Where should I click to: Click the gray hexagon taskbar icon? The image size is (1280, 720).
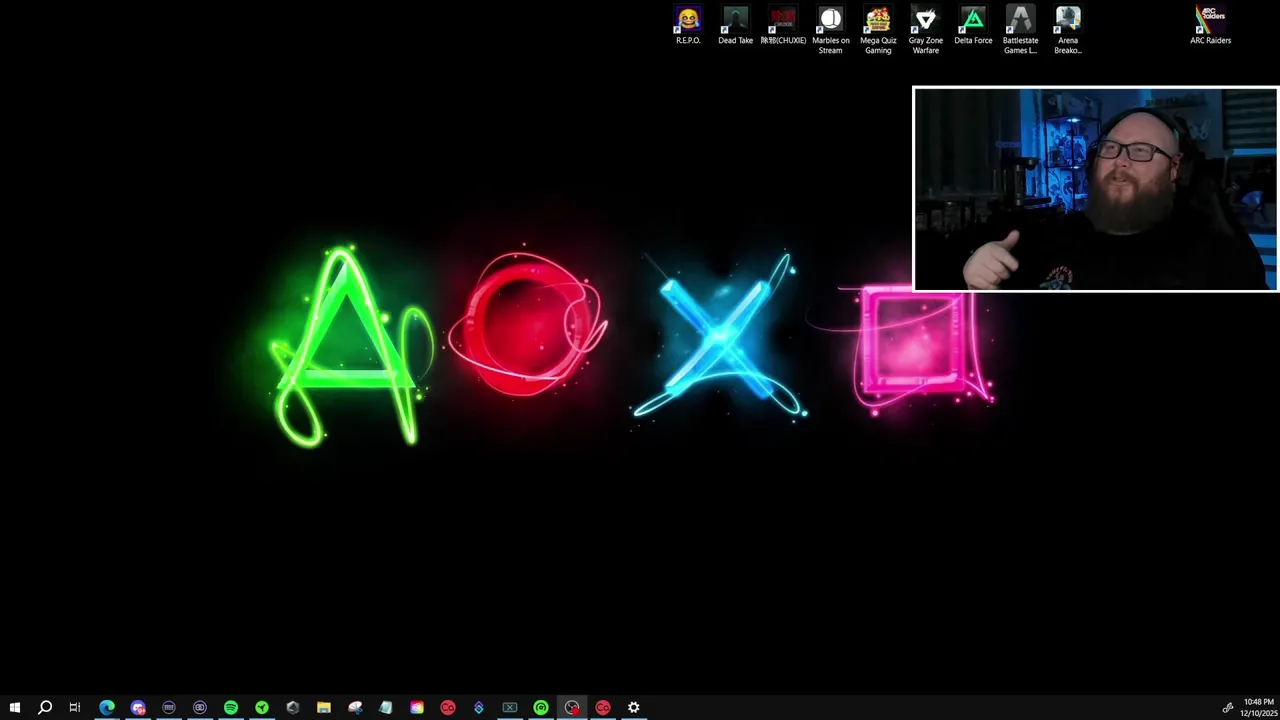[x=293, y=707]
